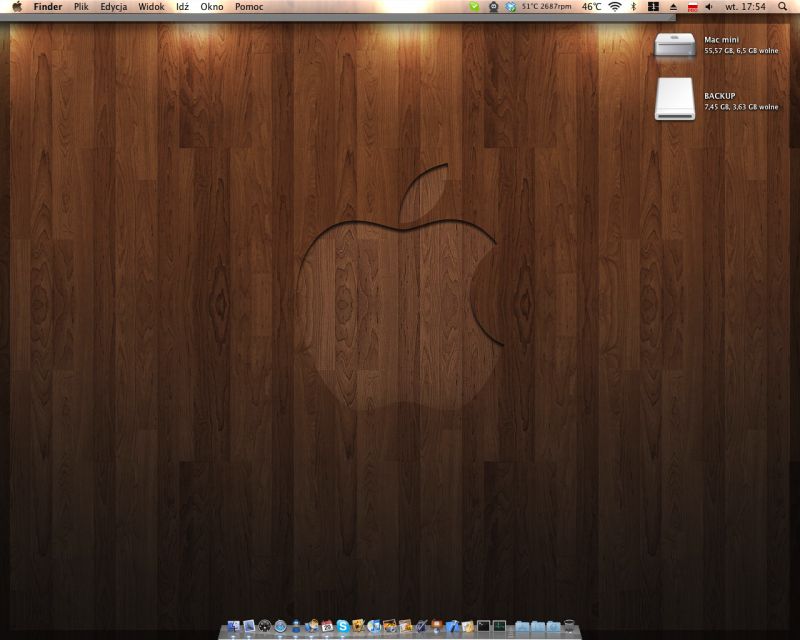800x640 pixels.
Task: Open the Finder menu
Action: 48,7
